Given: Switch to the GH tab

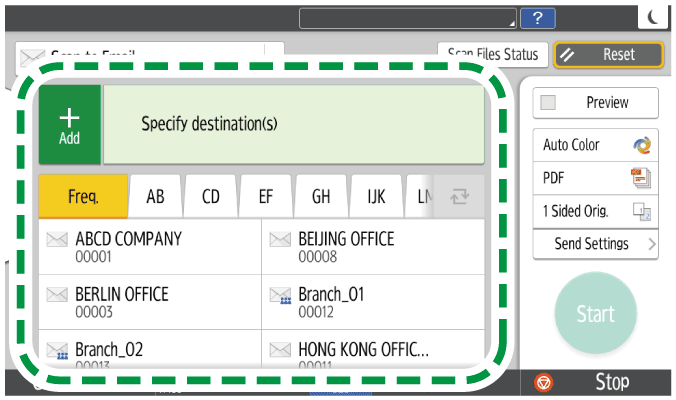Looking at the screenshot, I should [321, 197].
